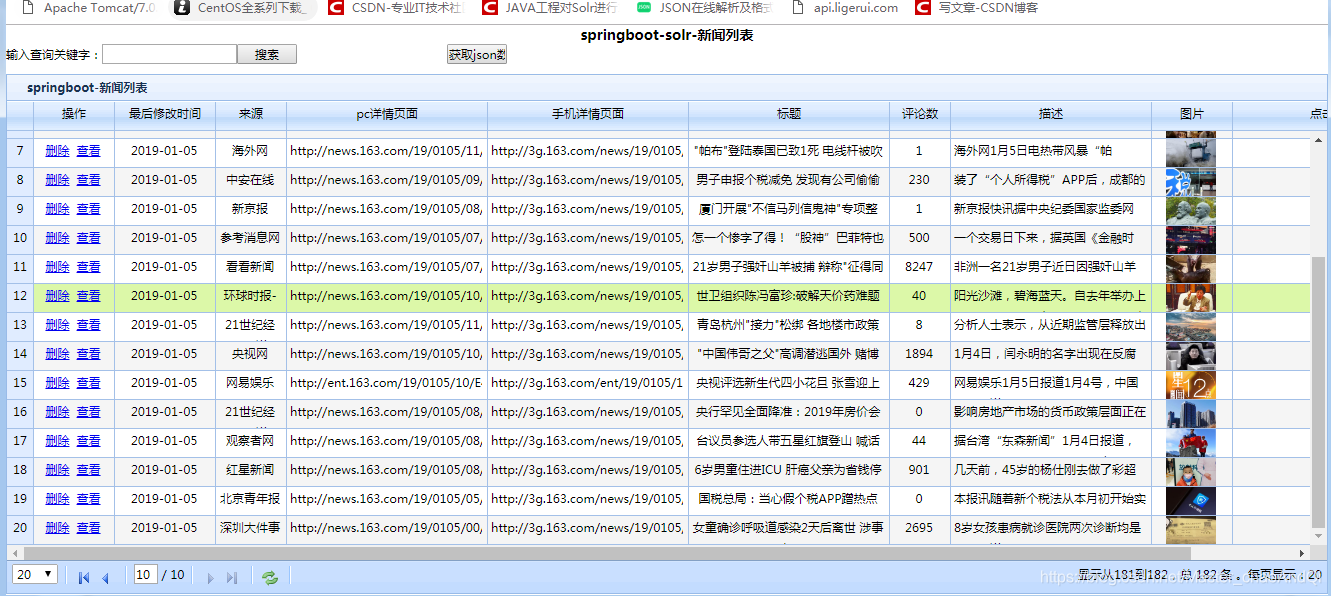Select source cell 央视网 in row 14
1331x596 pixels.
tap(251, 354)
